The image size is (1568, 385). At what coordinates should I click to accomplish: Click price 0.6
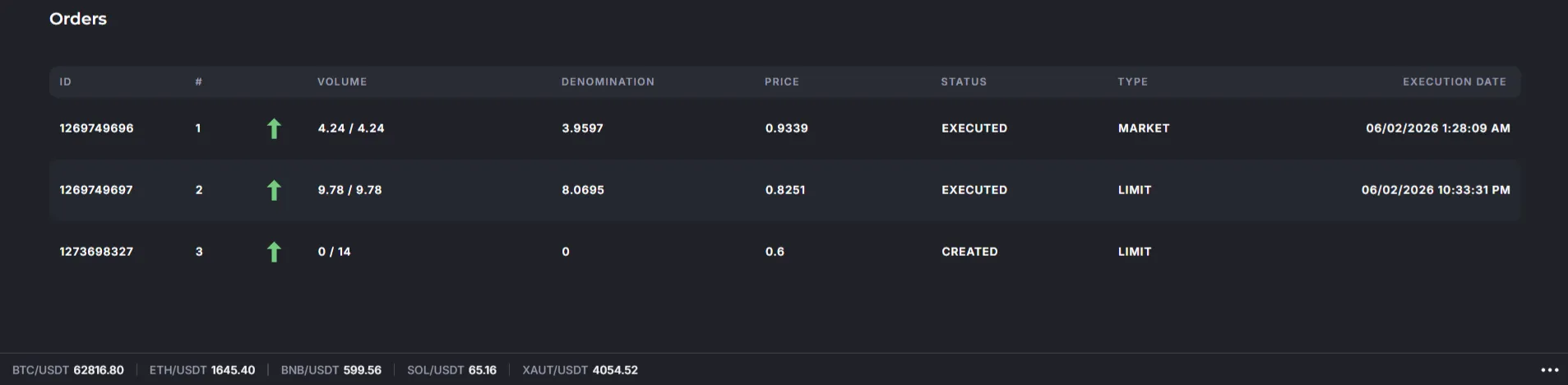pyautogui.click(x=775, y=252)
